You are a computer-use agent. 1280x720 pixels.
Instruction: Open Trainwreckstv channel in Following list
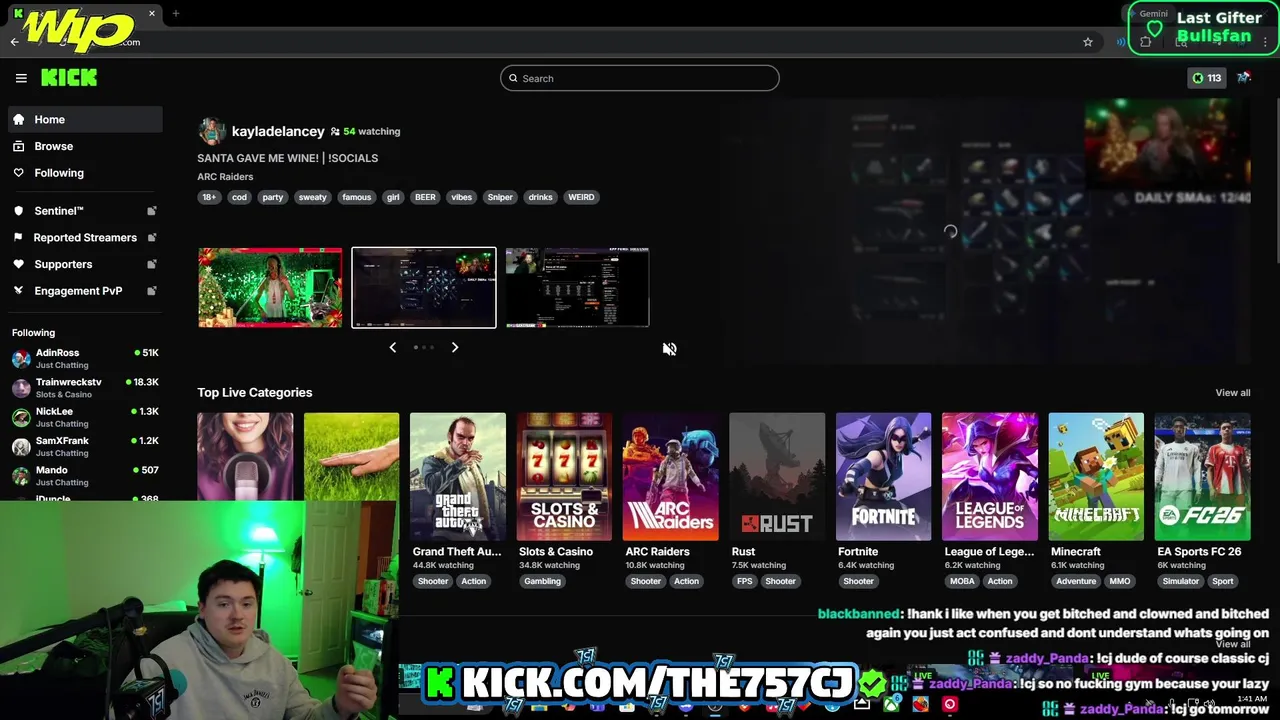coord(85,388)
